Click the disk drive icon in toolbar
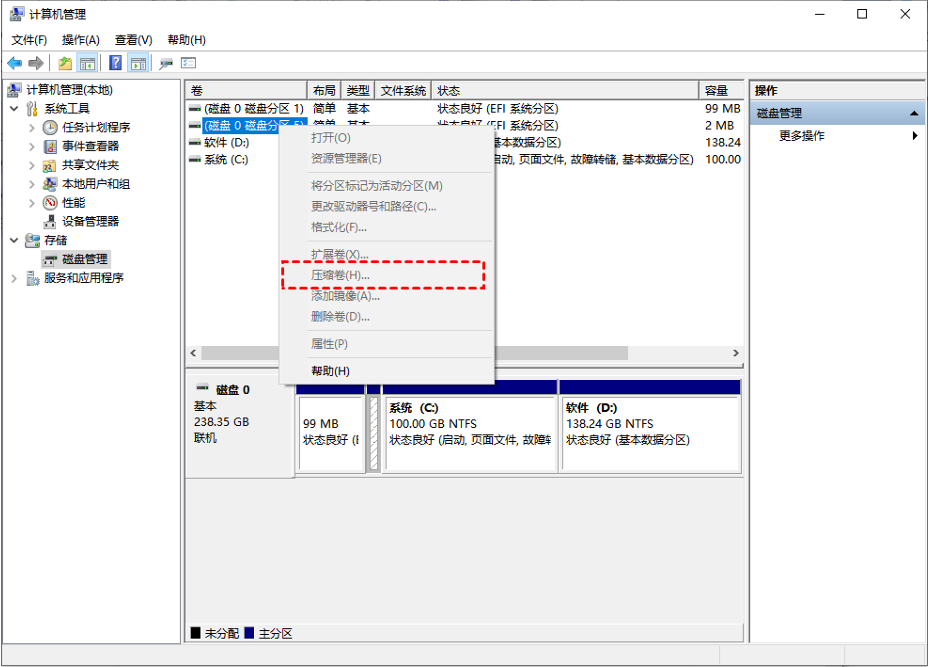This screenshot has height=667, width=928. [166, 63]
